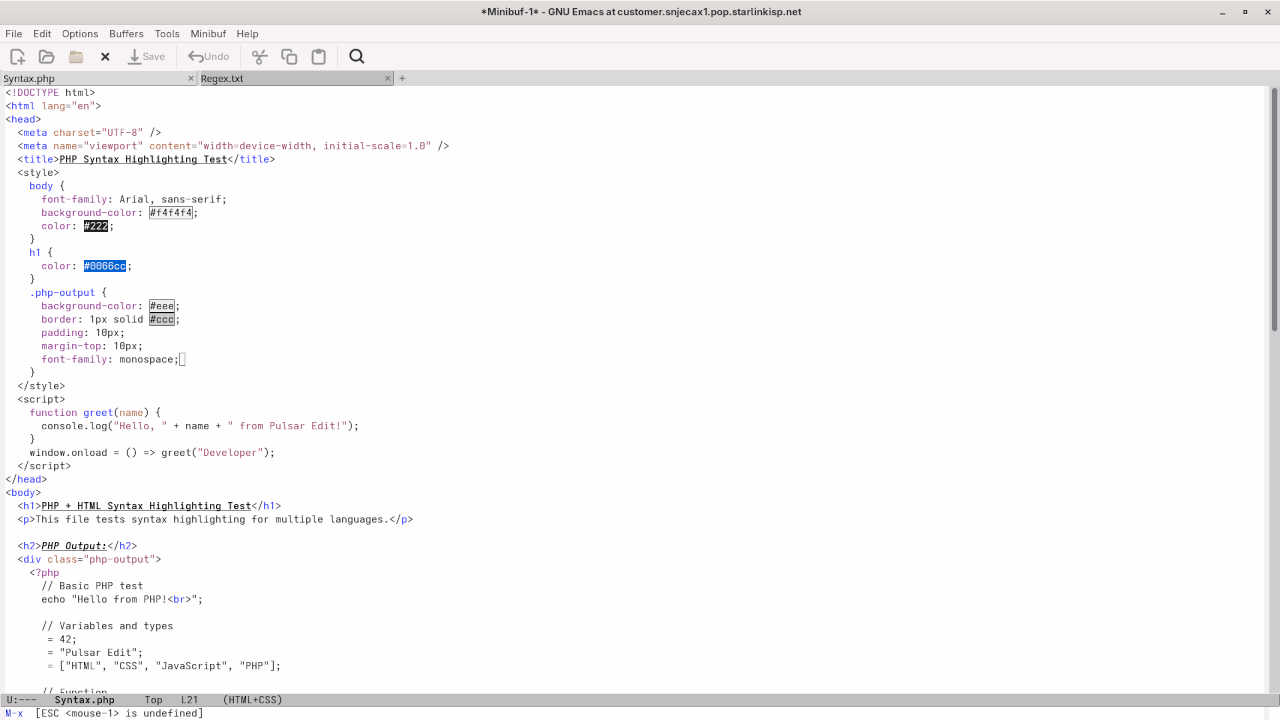The height and width of the screenshot is (720, 1280).
Task: Click the div class php-output line
Action: (89, 559)
